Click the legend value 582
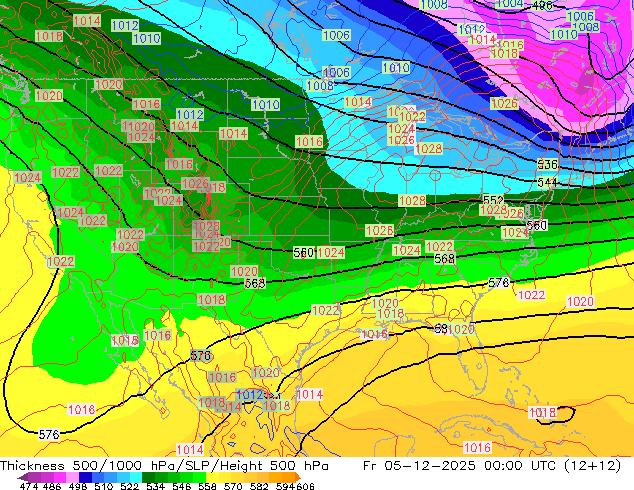 click(x=259, y=486)
